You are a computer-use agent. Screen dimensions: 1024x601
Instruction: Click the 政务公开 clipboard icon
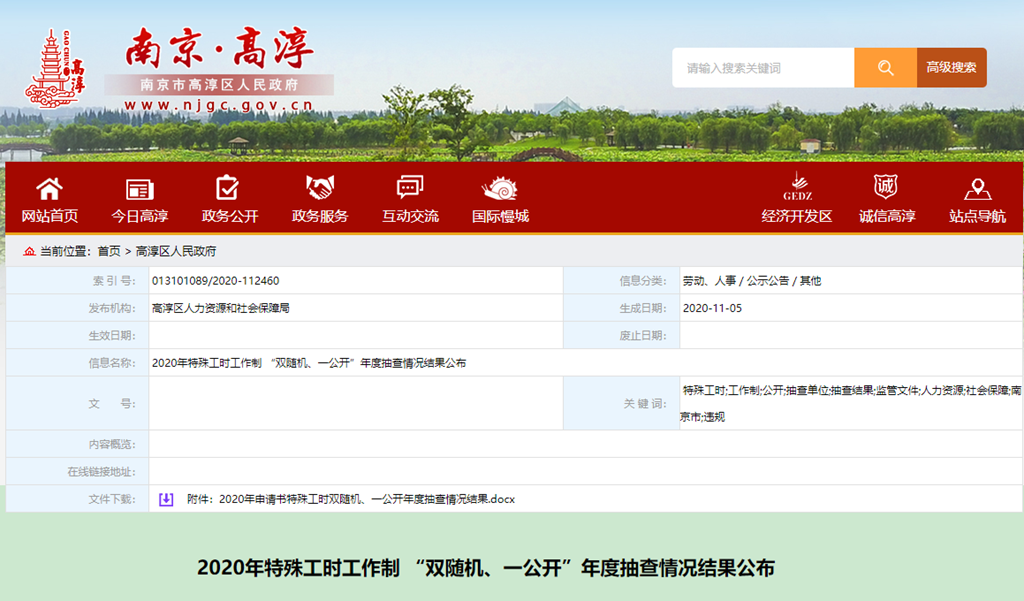229,188
